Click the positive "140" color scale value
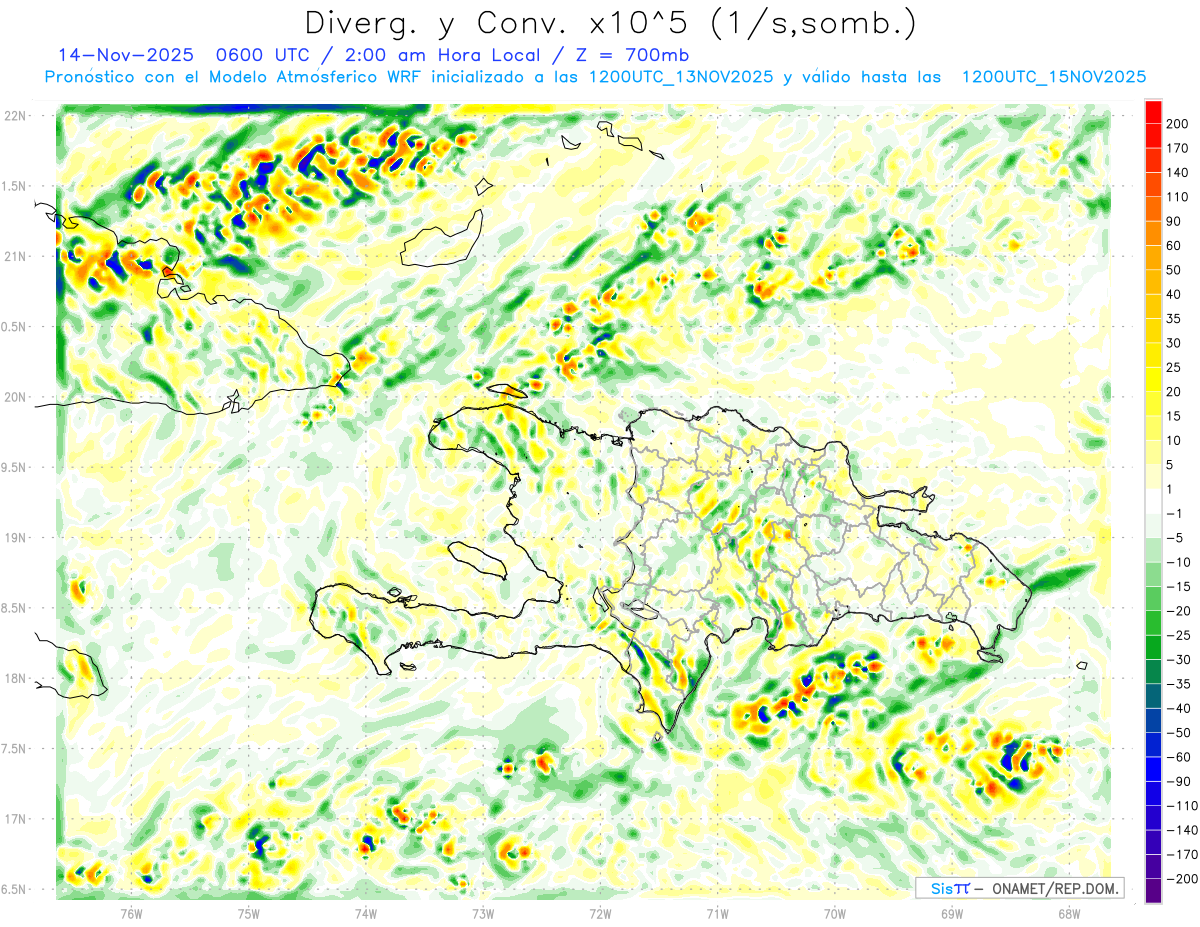1200x927 pixels. 1177,173
